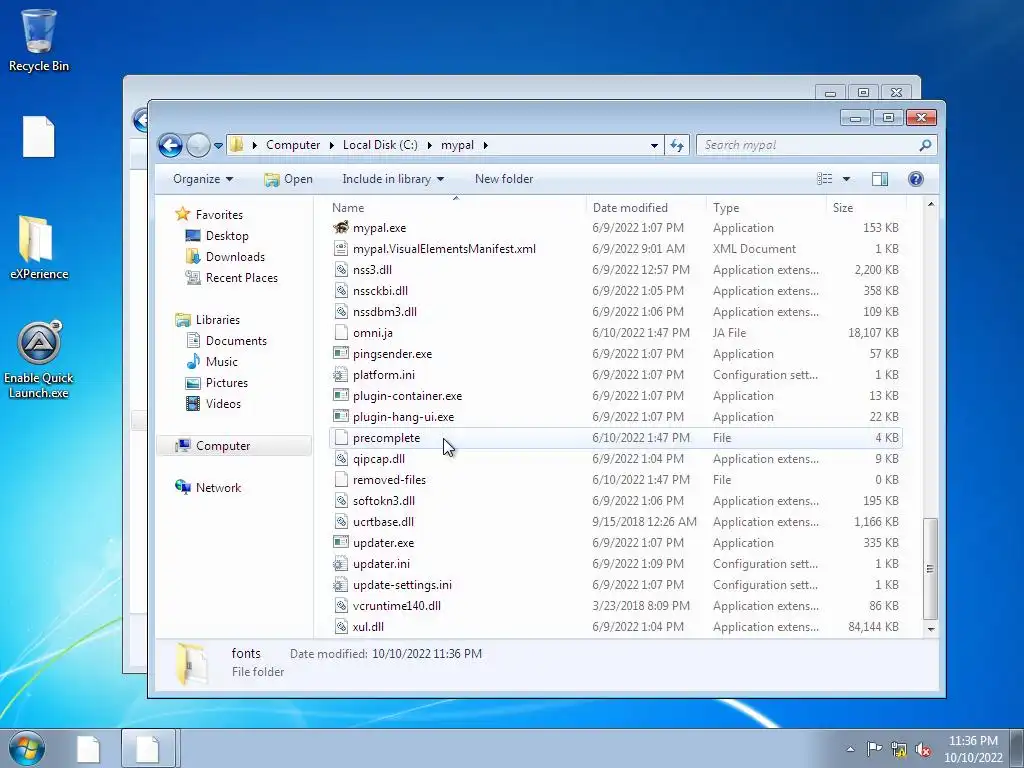Open the view options dropdown arrow

[846, 179]
